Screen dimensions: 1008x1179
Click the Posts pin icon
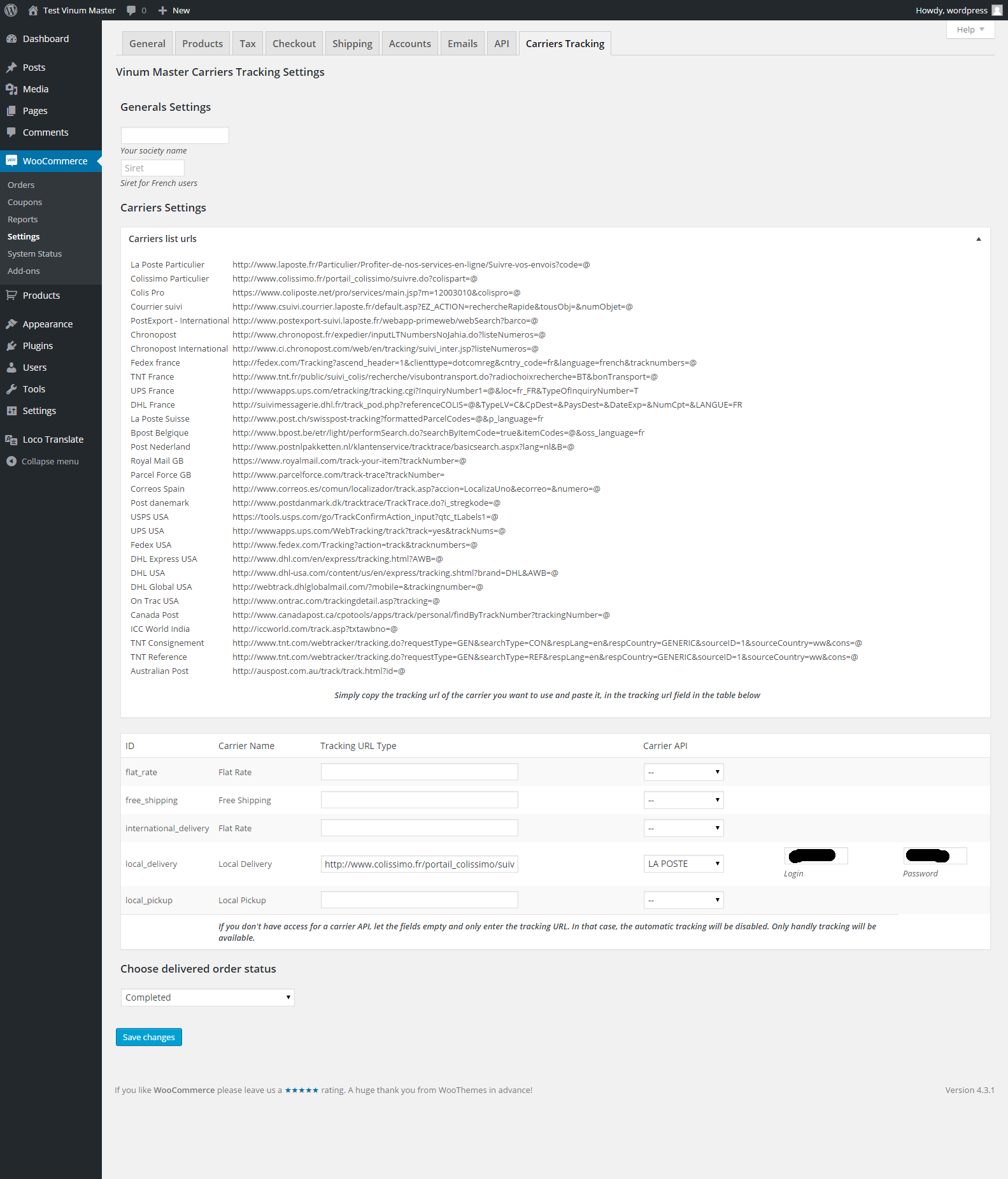point(11,68)
